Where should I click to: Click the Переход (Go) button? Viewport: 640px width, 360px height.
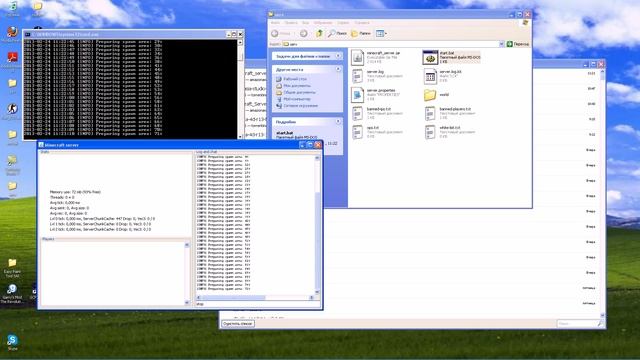point(518,44)
